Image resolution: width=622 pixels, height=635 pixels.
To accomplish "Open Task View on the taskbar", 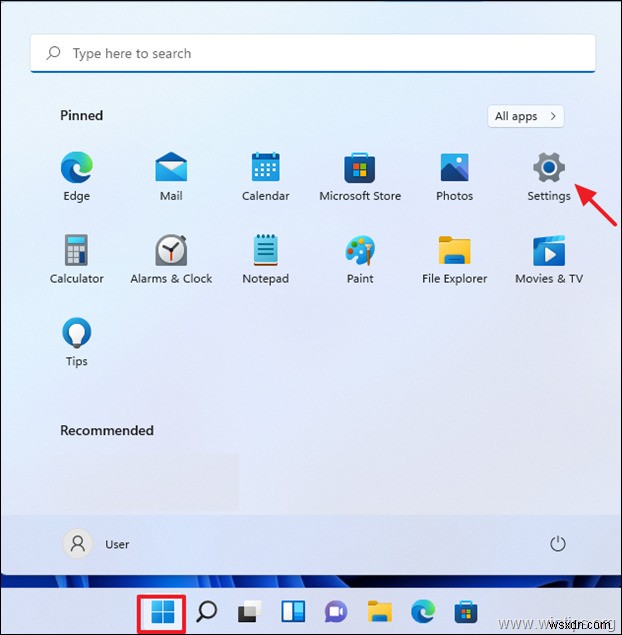I will pos(249,612).
